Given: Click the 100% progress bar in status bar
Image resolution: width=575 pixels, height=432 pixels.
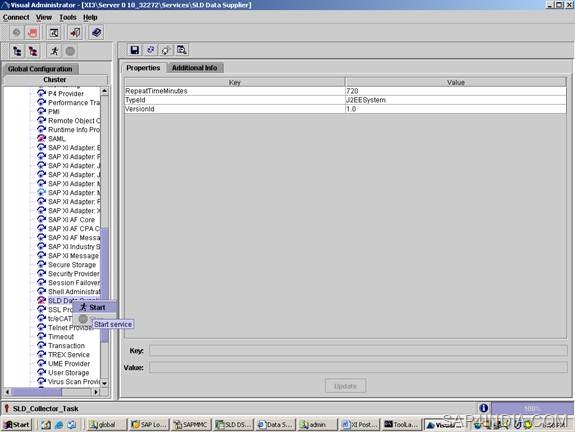Looking at the screenshot, I should [532, 408].
